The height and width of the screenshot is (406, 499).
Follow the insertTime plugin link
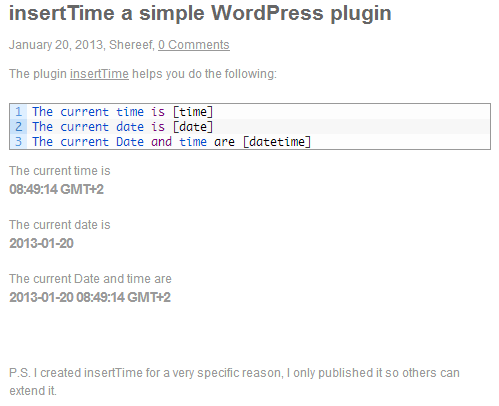[x=99, y=74]
